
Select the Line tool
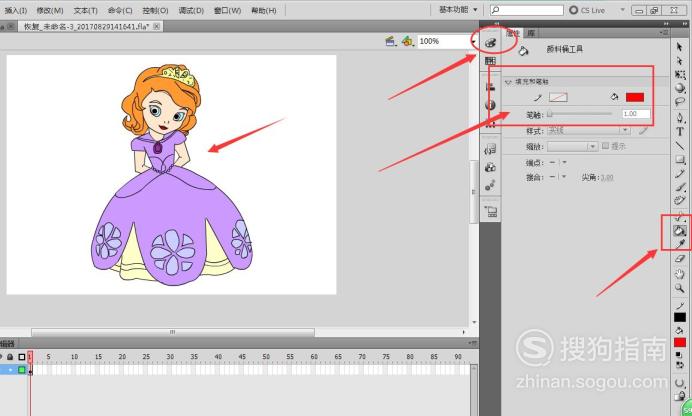point(680,145)
